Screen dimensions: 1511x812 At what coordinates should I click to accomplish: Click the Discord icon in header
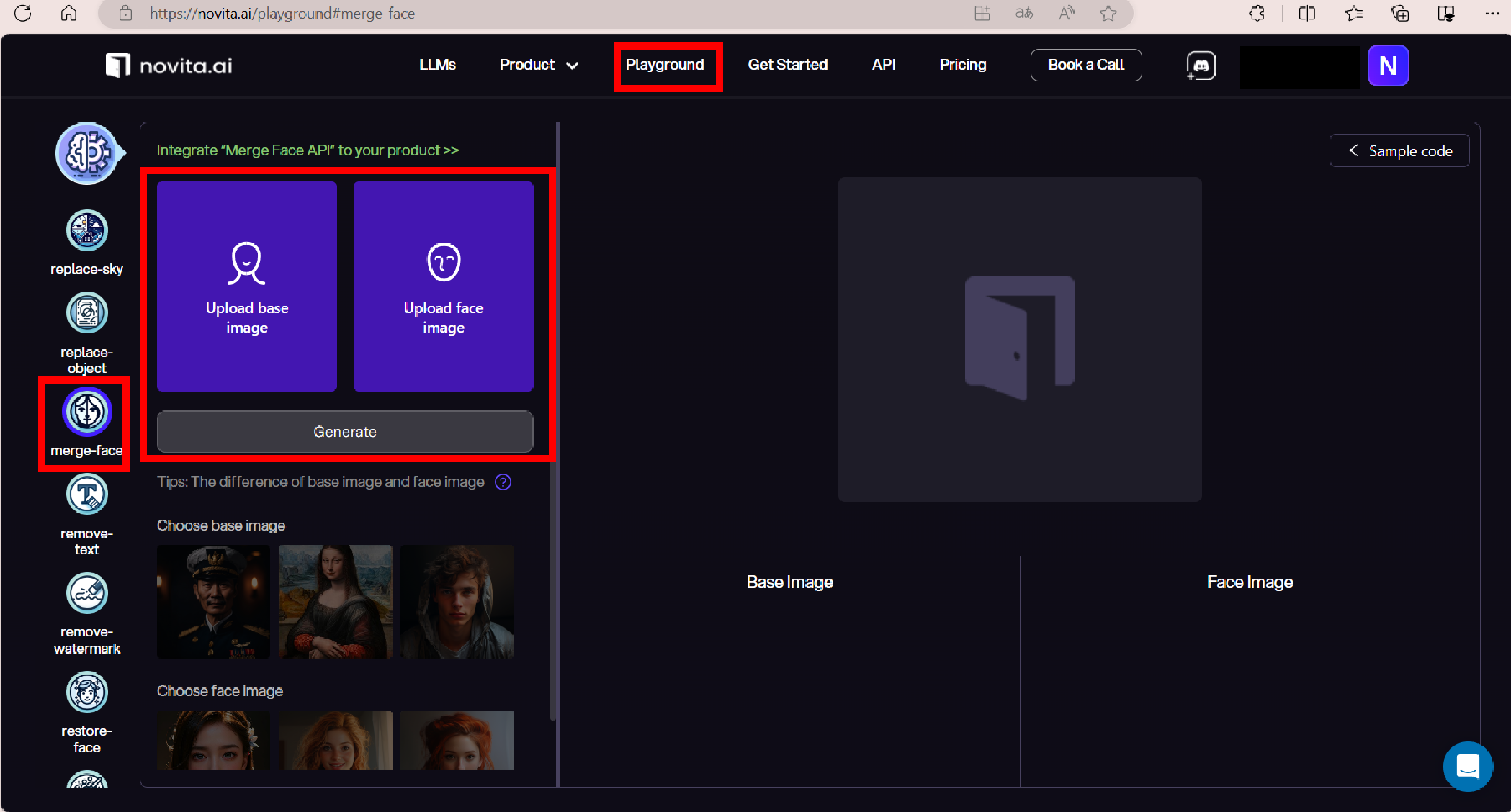point(1201,66)
